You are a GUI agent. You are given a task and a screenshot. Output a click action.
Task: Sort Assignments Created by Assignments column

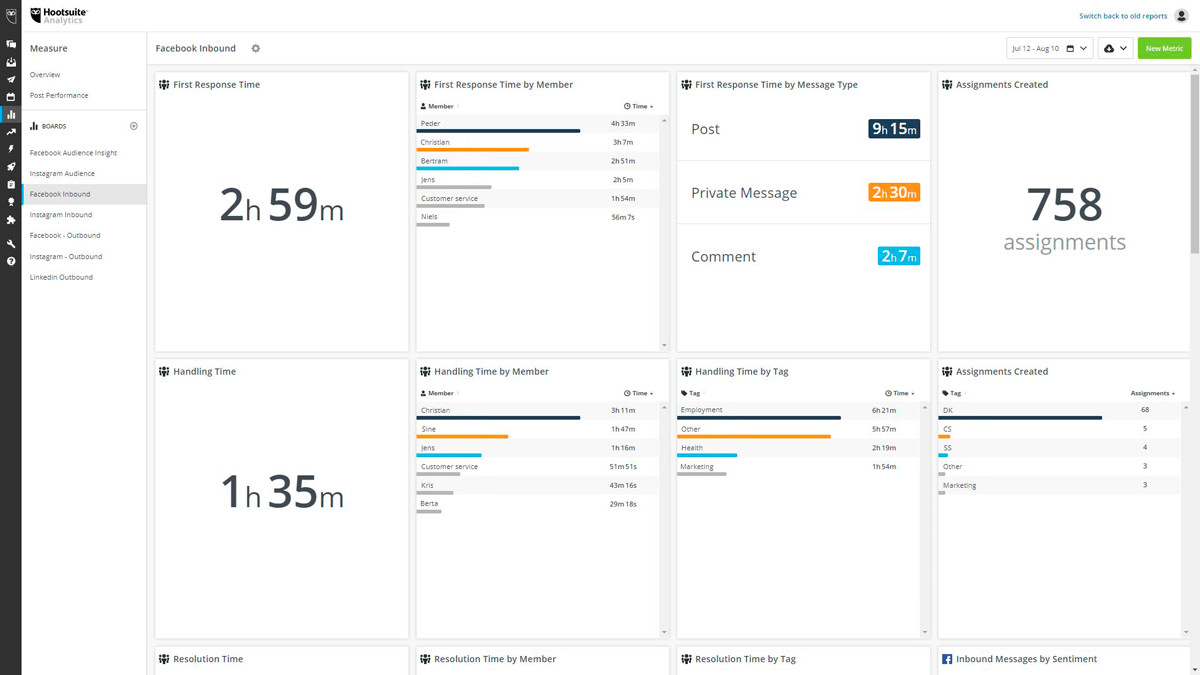pos(1153,393)
